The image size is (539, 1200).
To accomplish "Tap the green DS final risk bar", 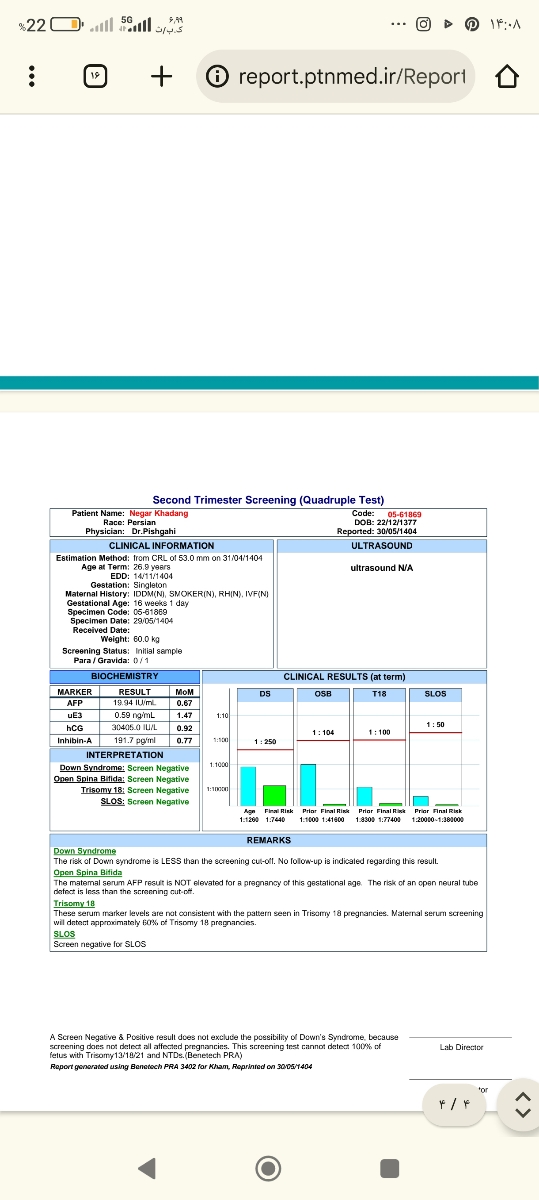I will tap(274, 795).
